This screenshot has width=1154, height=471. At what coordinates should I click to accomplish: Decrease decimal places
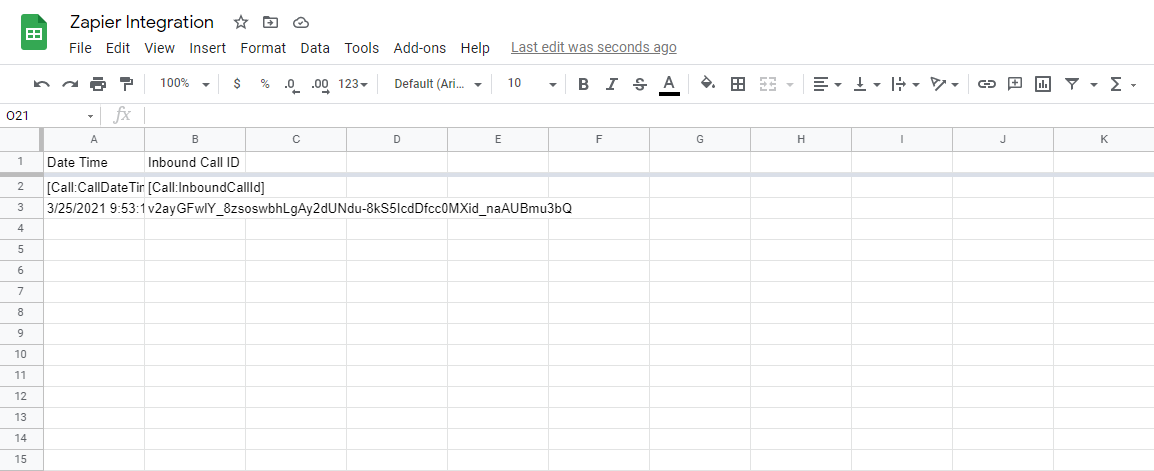click(x=292, y=84)
